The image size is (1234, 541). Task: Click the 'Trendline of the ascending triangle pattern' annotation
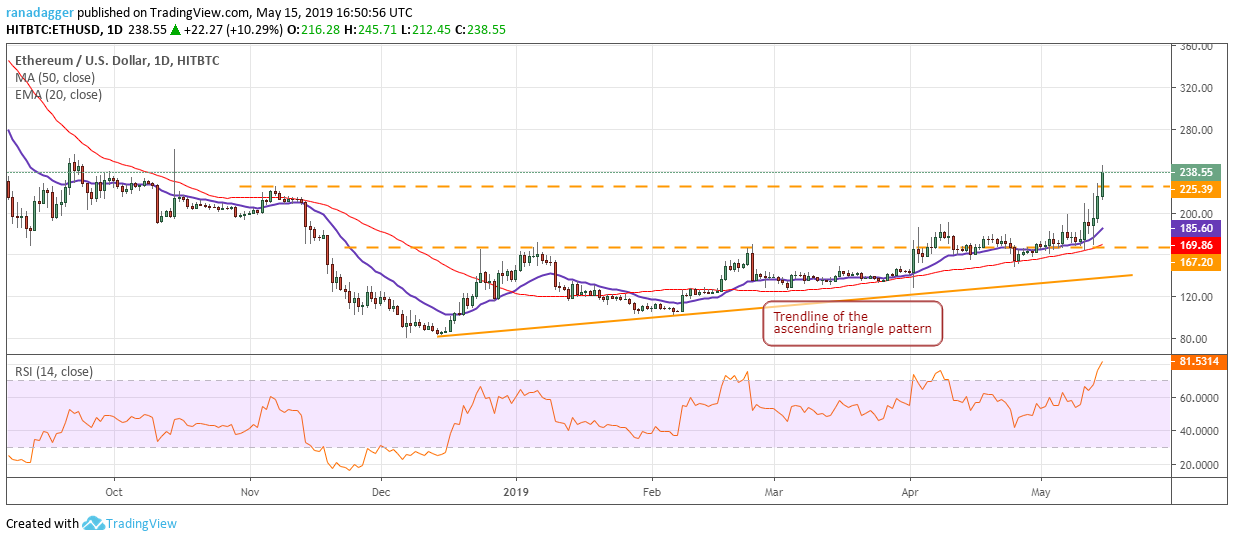[853, 323]
